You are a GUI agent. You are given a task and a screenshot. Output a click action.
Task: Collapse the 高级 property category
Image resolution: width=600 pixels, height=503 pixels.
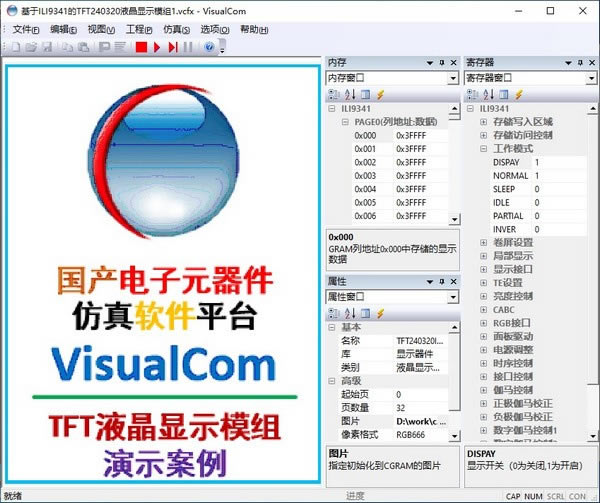tap(332, 381)
